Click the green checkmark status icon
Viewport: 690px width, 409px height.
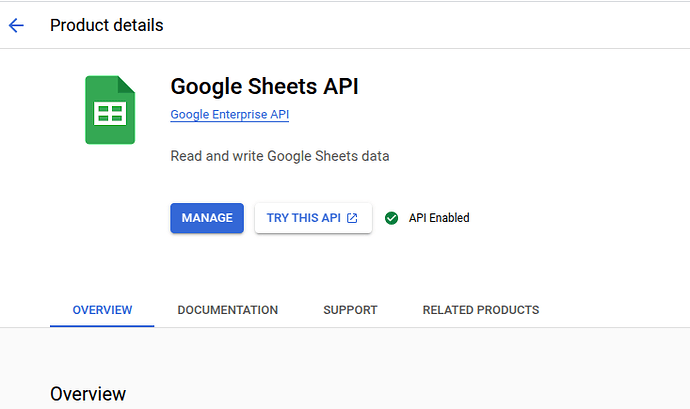click(391, 218)
